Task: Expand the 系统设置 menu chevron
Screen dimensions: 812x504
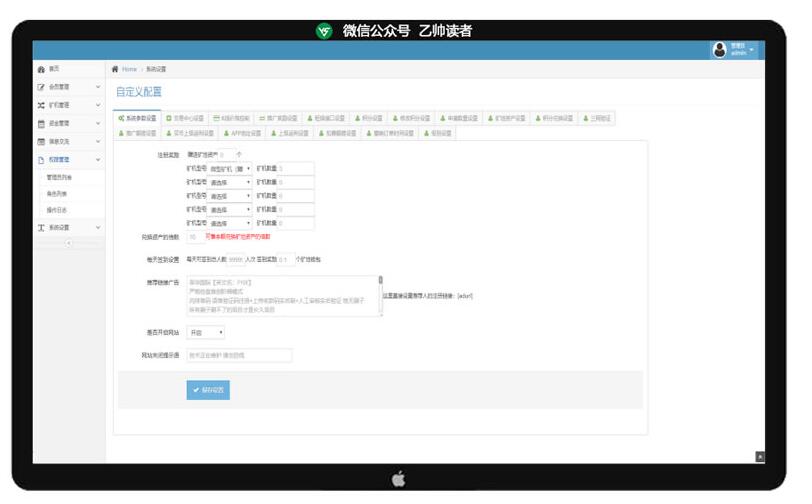Action: pyautogui.click(x=98, y=228)
